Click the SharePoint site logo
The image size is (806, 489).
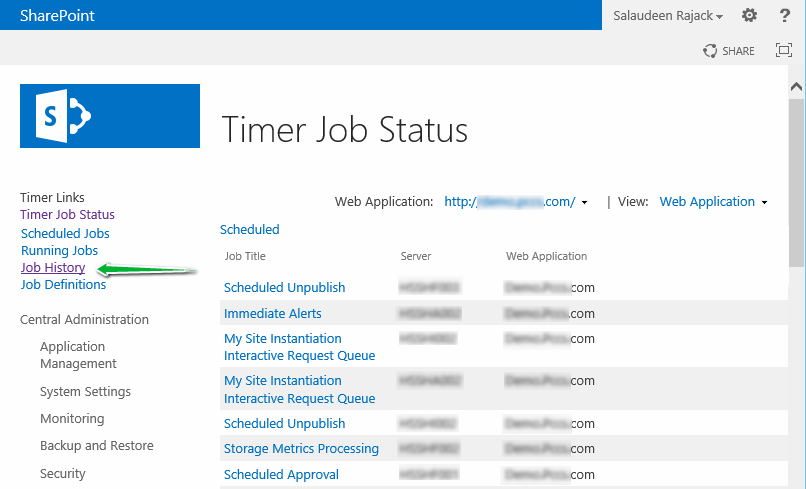(109, 116)
